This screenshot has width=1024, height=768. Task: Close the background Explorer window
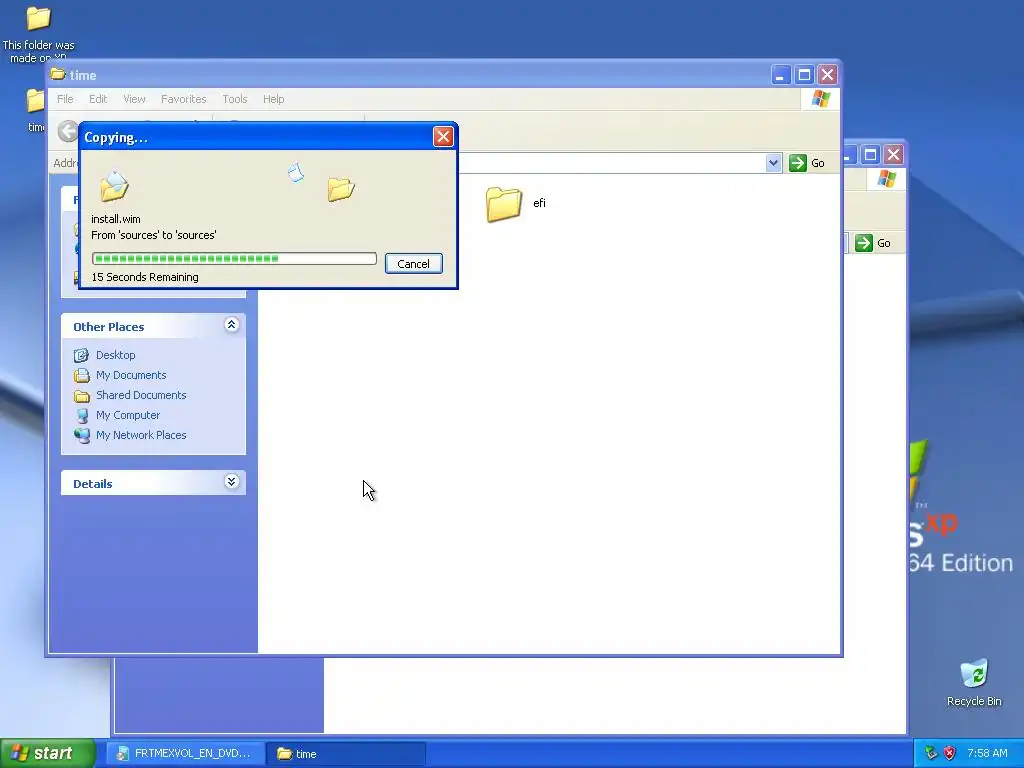click(x=893, y=155)
